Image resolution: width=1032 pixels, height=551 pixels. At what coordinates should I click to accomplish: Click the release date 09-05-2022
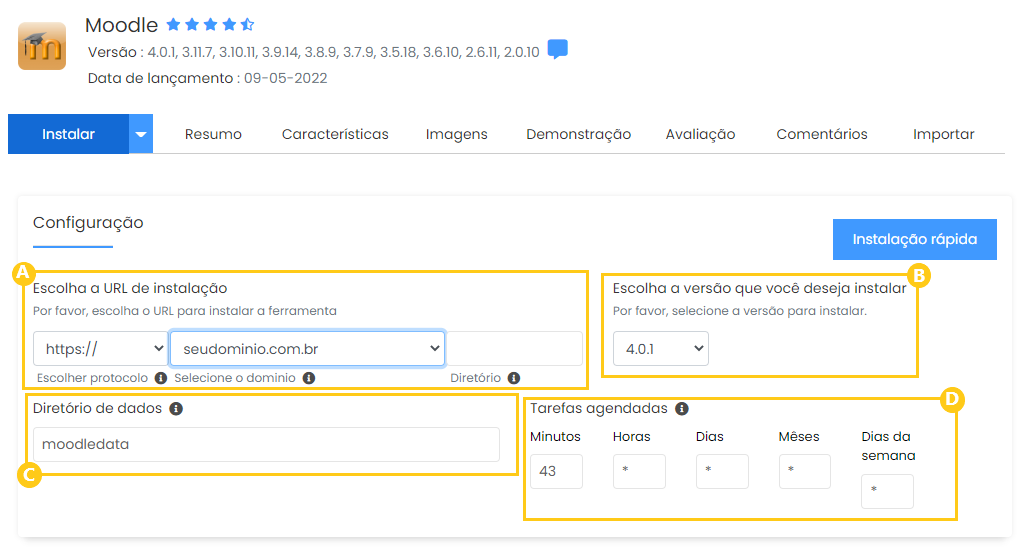click(286, 78)
